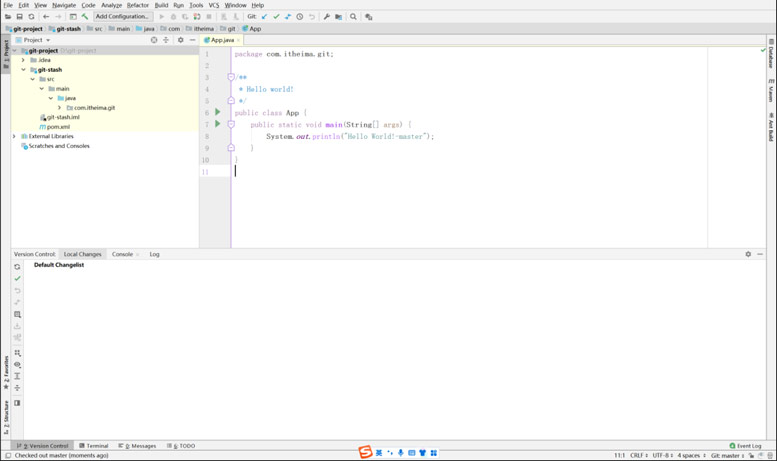Open View Options eye icon
Screen dimensions: 777x461
click(17, 365)
